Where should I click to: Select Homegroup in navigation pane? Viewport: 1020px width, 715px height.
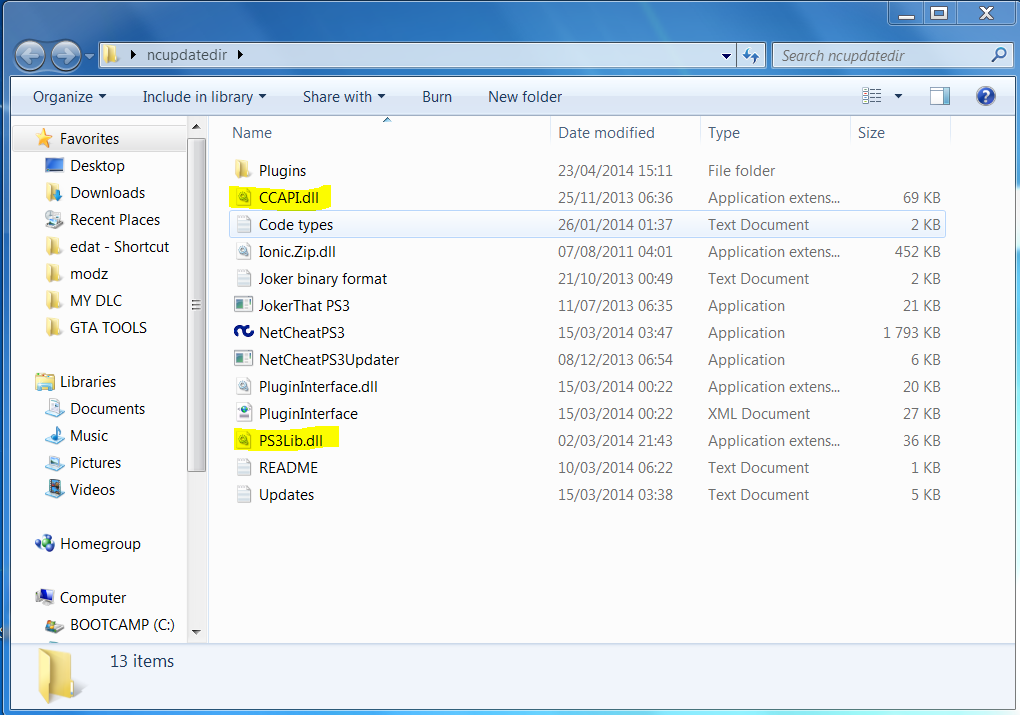point(100,544)
